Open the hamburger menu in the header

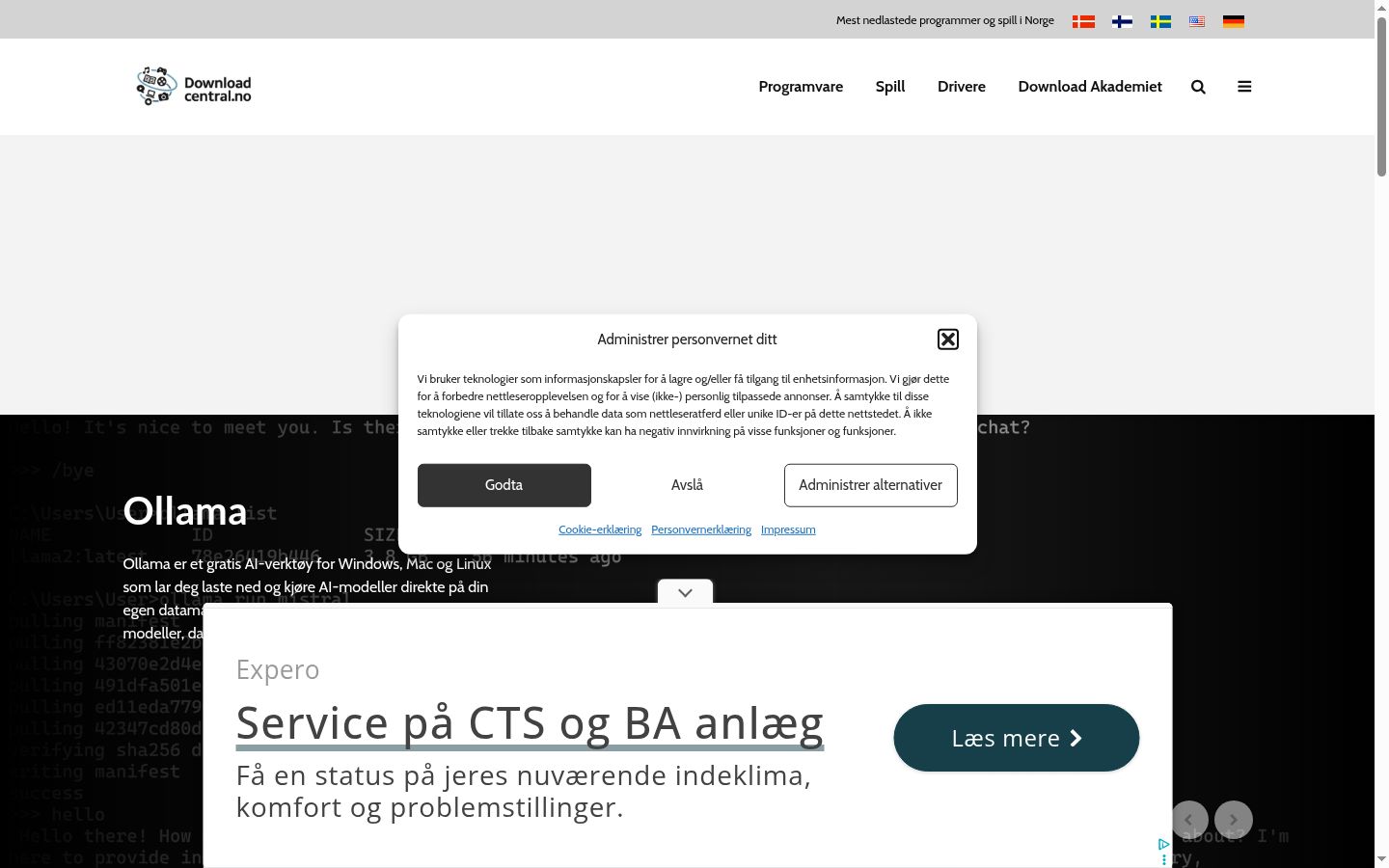[x=1244, y=87]
